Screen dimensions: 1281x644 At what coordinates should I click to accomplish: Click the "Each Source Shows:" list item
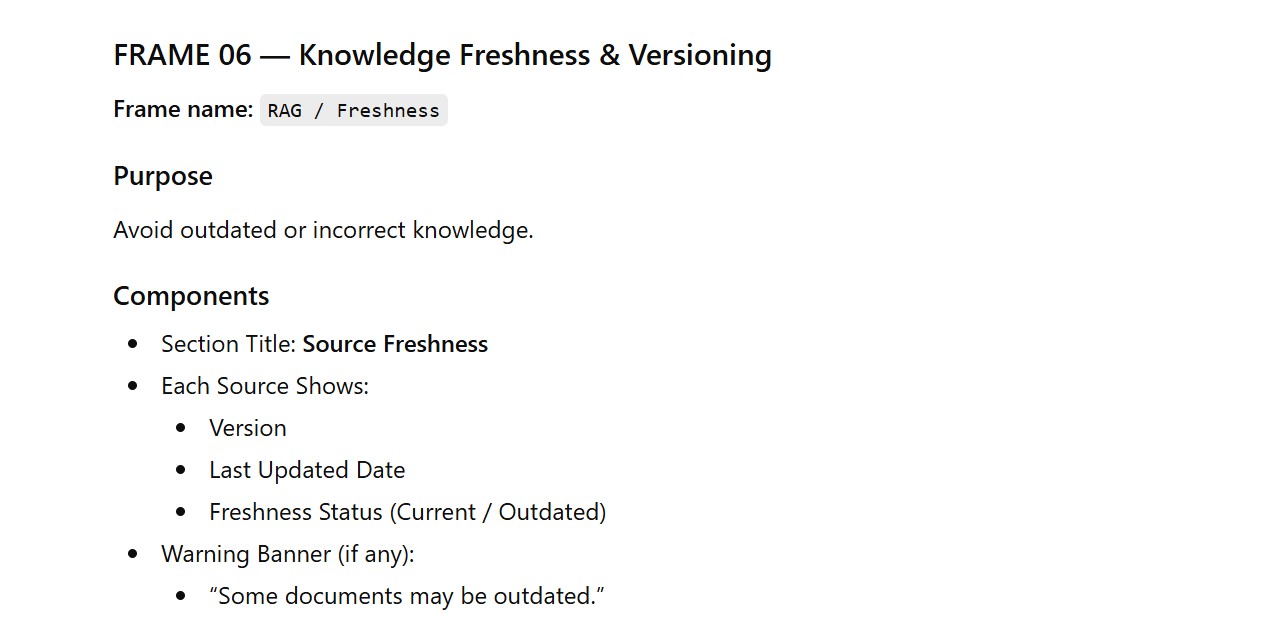[x=265, y=386]
